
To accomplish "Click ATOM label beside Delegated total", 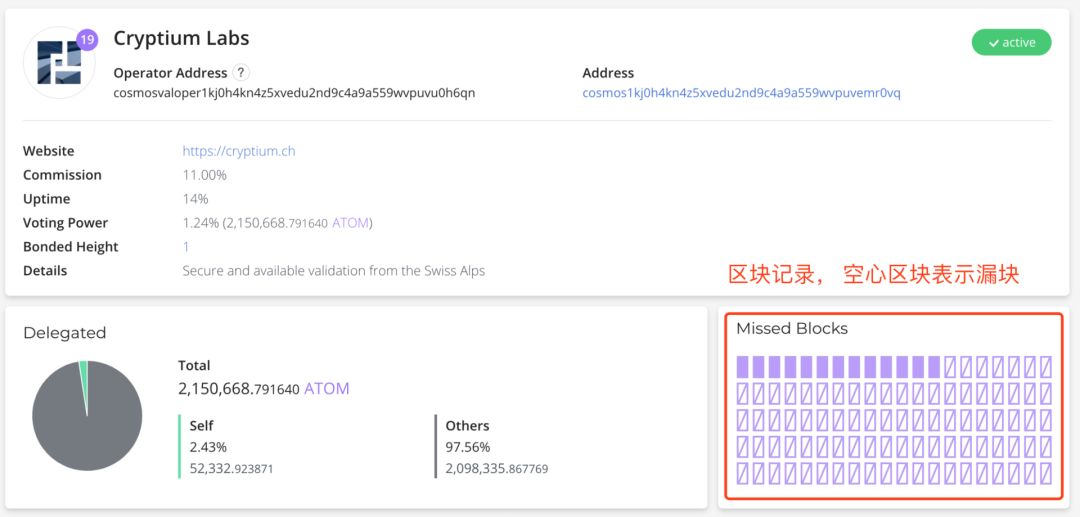I will 327,389.
